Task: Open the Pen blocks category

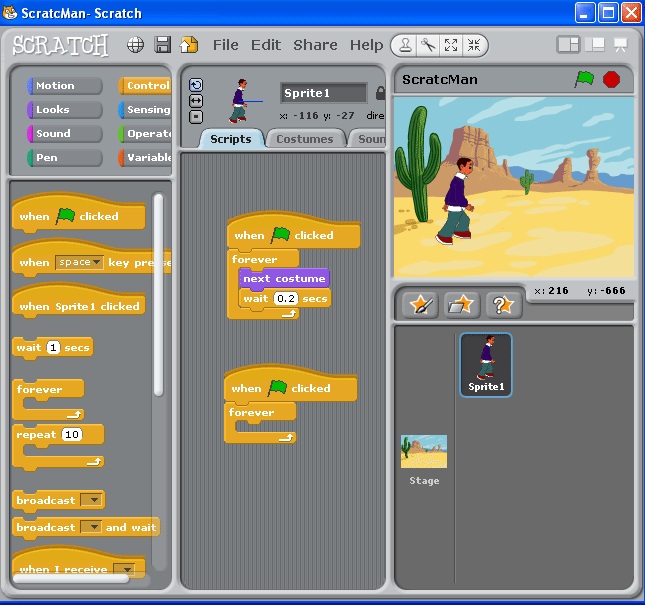Action: click(x=65, y=158)
